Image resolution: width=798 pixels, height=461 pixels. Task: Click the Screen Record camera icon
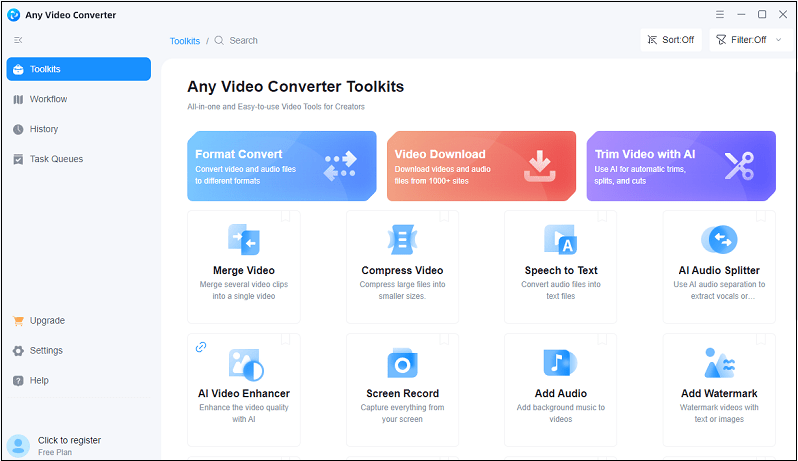coord(402,363)
